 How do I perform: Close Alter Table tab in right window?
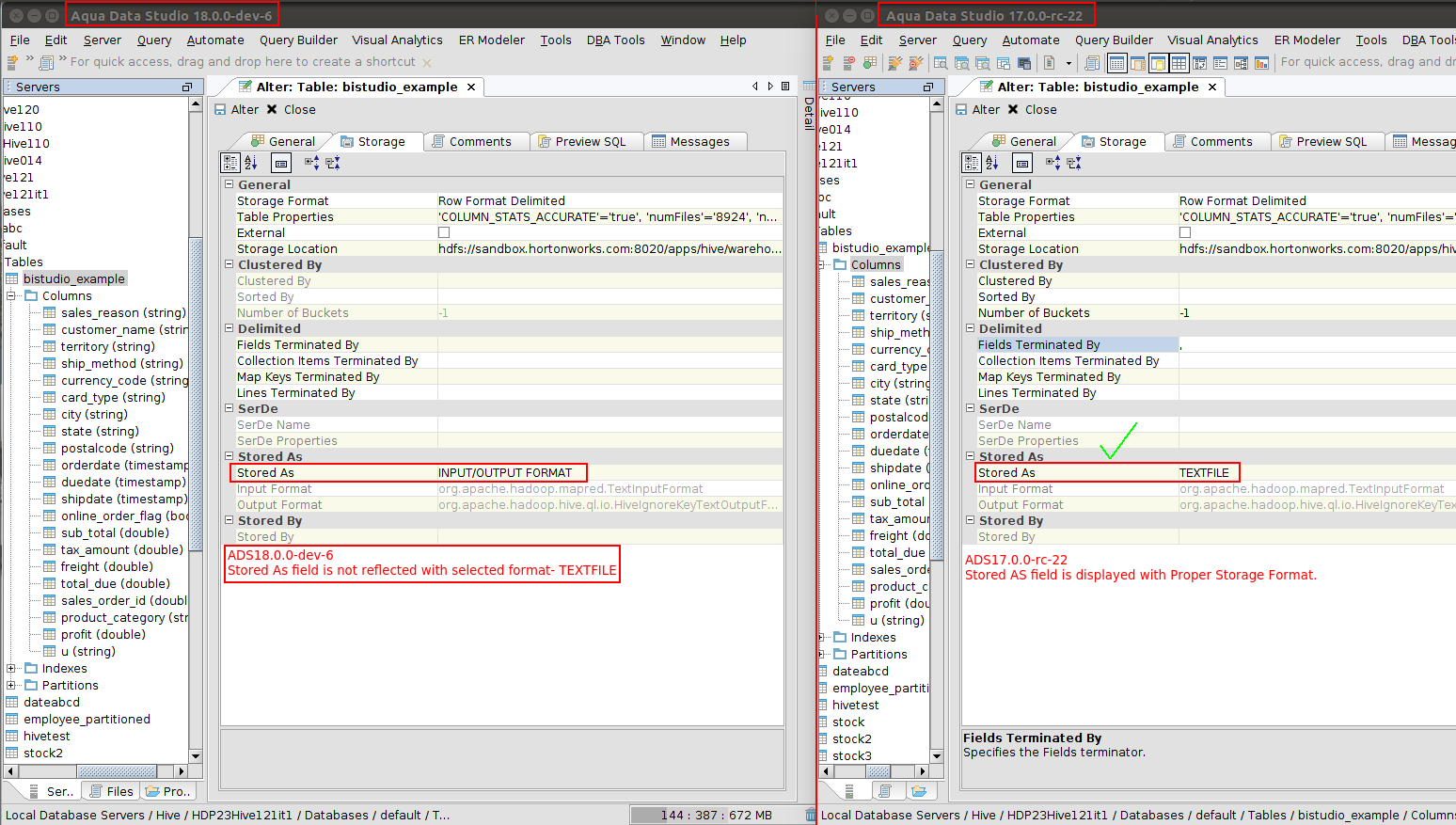[1212, 87]
